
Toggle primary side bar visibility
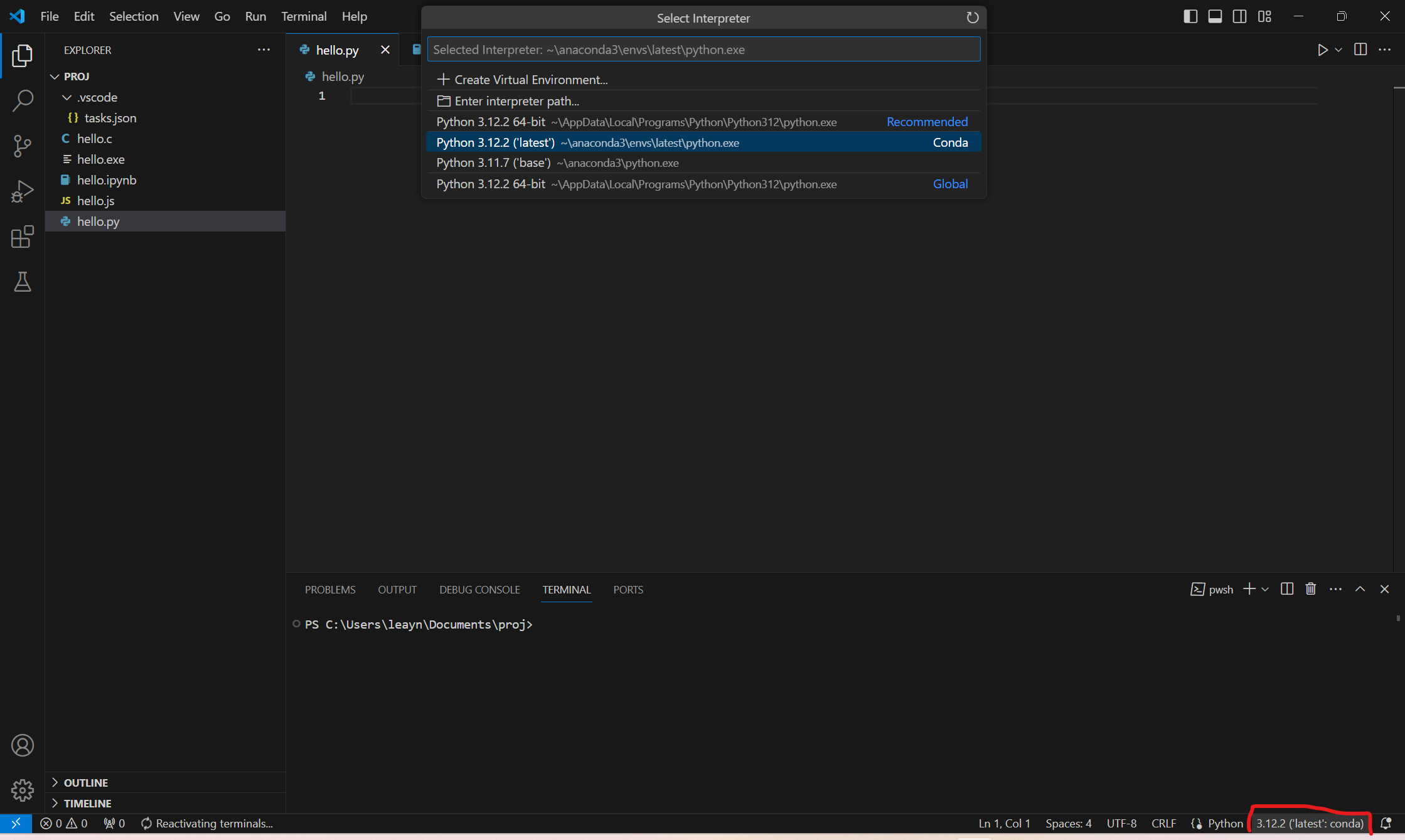(x=1190, y=16)
